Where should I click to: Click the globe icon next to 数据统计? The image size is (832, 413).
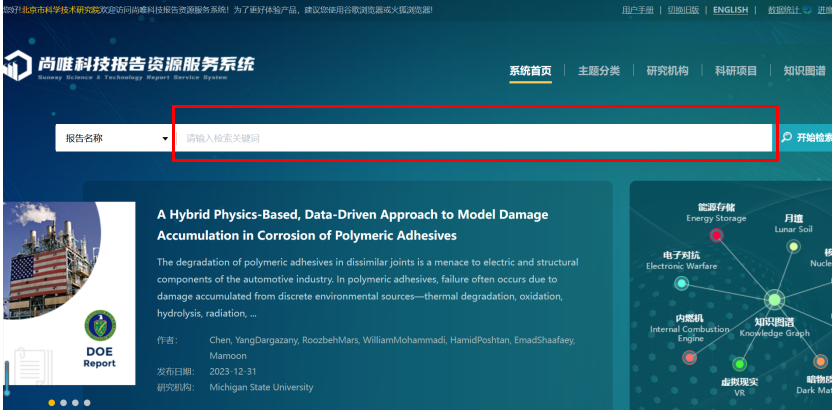point(809,10)
